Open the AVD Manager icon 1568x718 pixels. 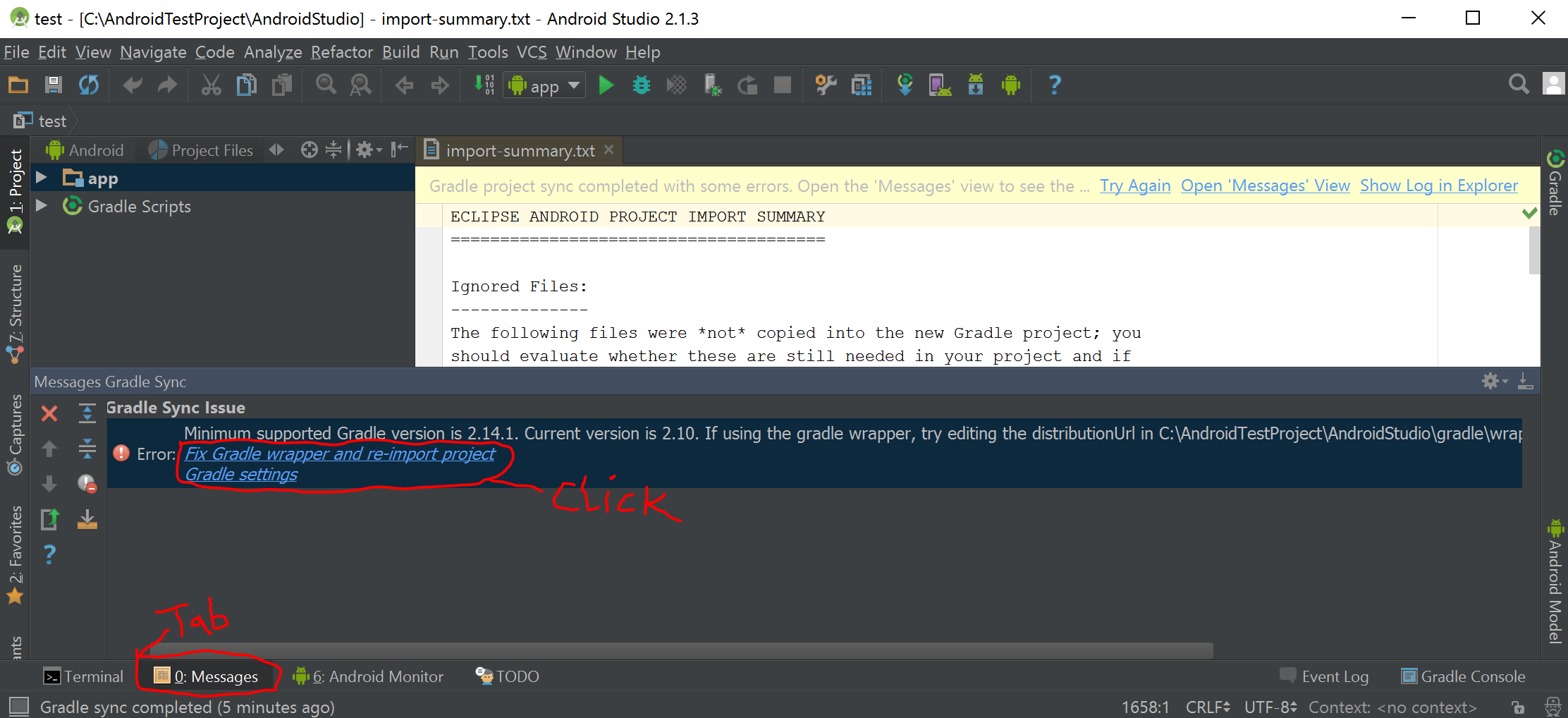[940, 85]
